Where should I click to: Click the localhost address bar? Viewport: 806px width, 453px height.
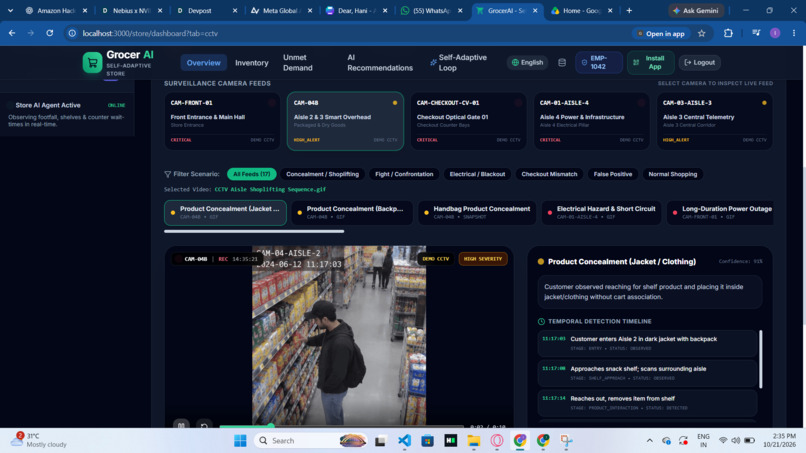point(350,33)
